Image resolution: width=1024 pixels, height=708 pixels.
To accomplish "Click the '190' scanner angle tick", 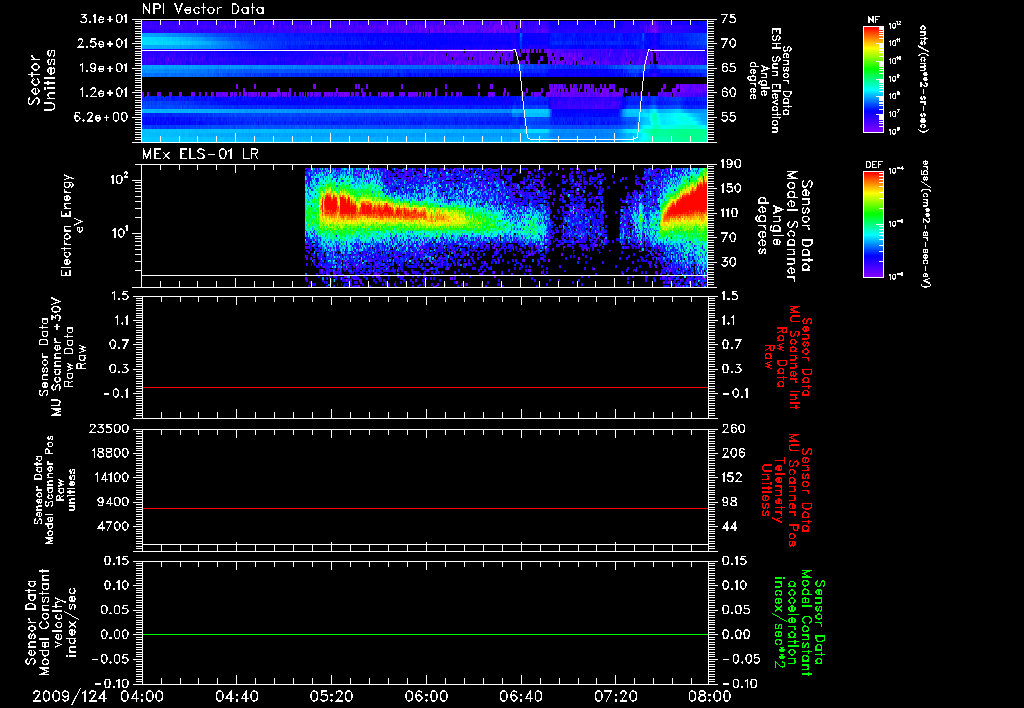I will [x=731, y=164].
